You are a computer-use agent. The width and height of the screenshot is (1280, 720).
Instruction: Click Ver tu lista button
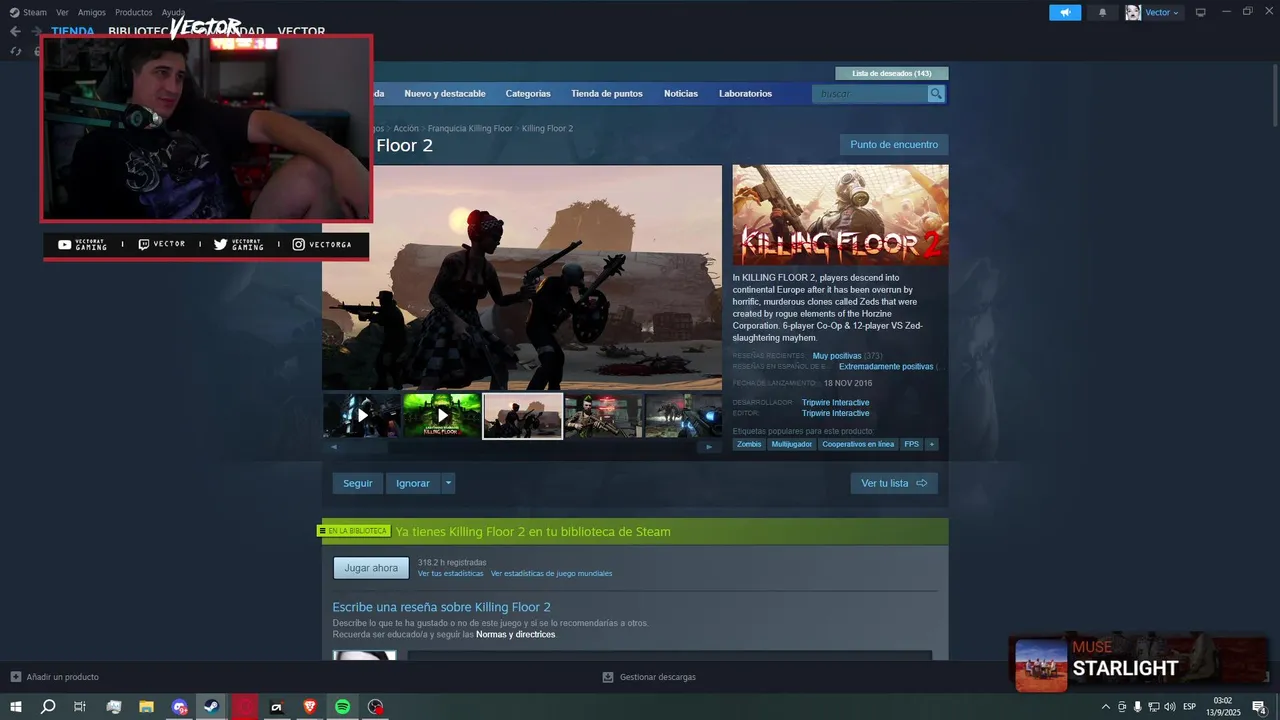tap(894, 483)
